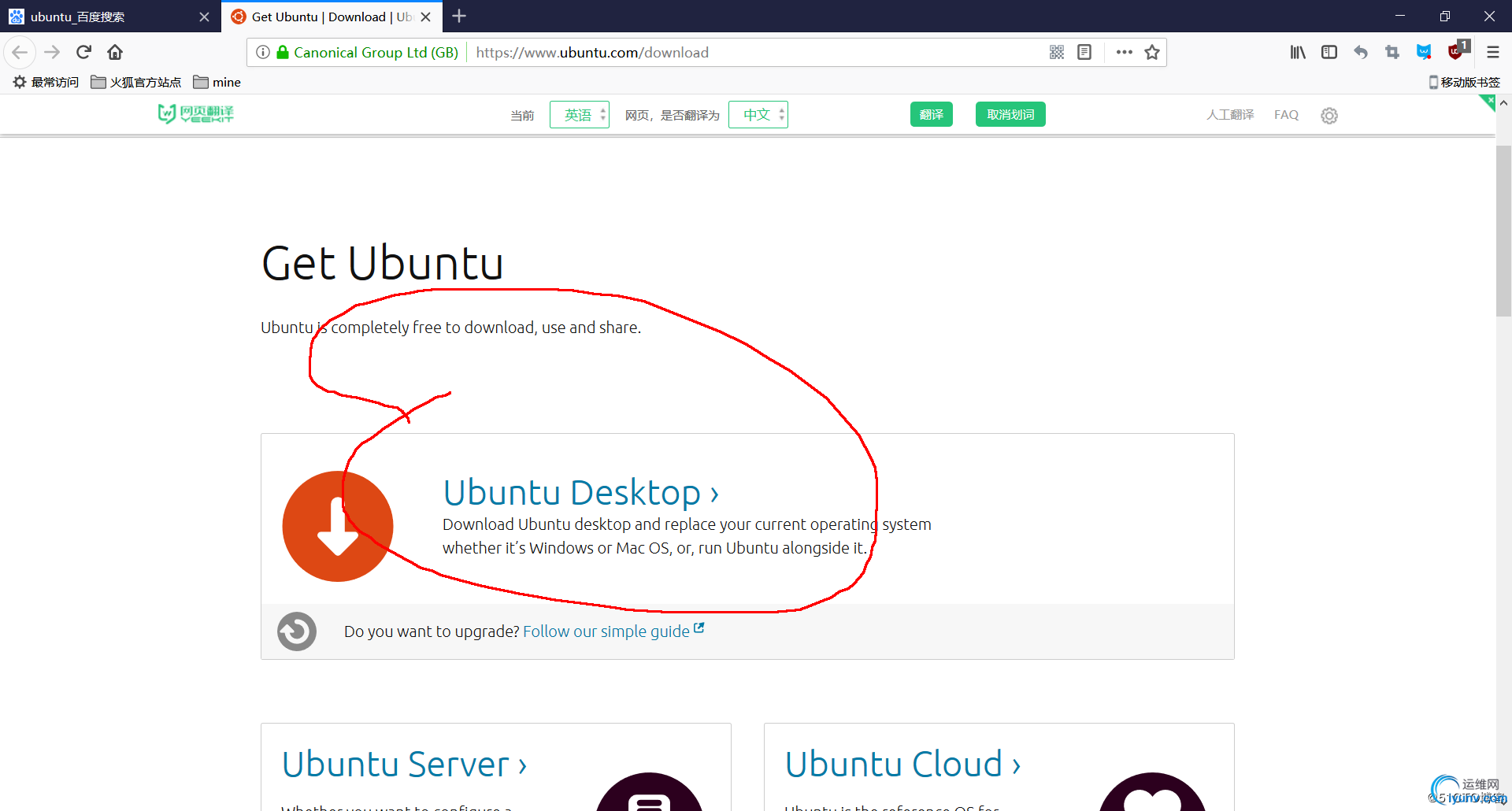Follow our simple guide link
This screenshot has width=1512, height=811.
[613, 631]
